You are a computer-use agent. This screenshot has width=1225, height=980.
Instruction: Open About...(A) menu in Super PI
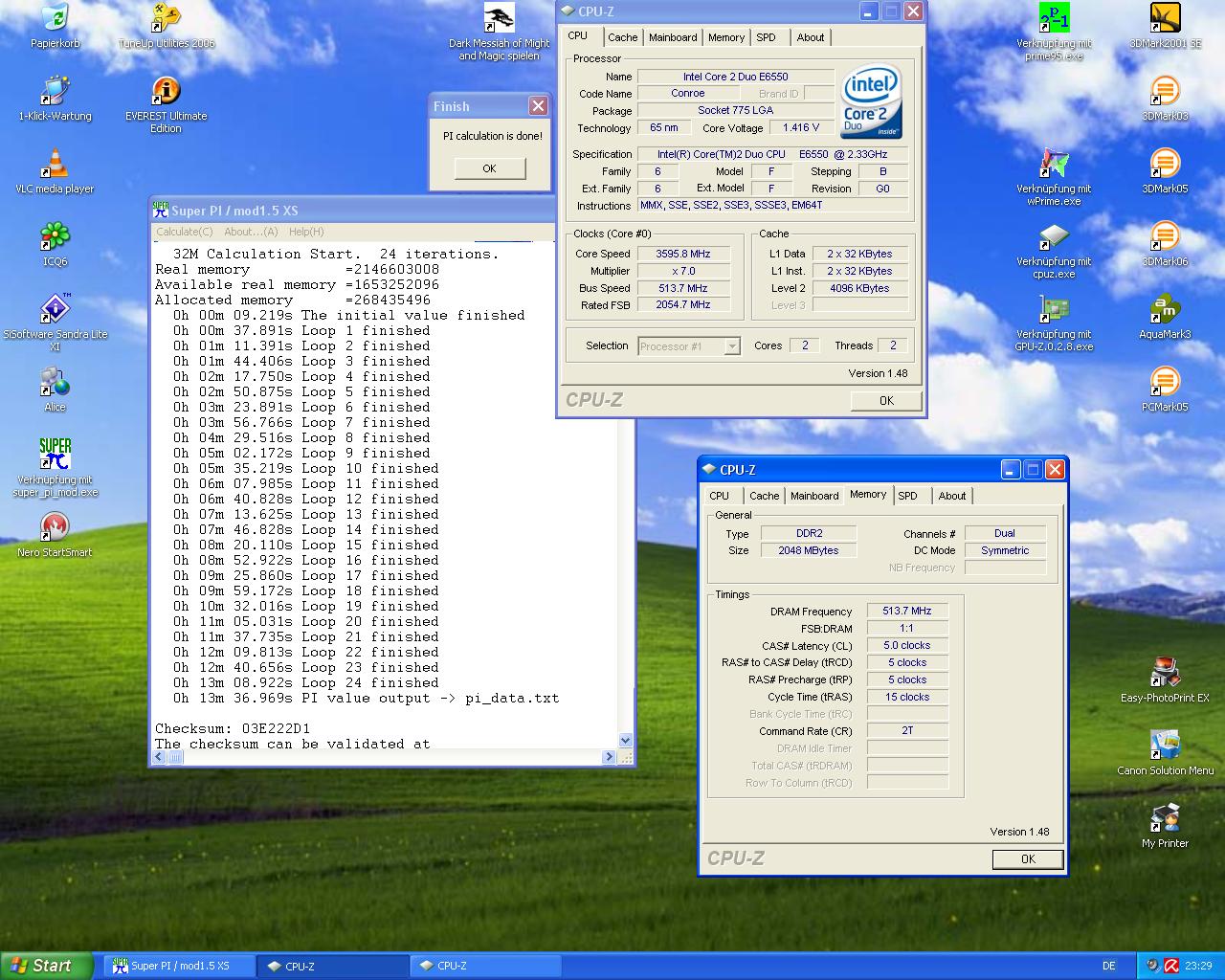251,232
